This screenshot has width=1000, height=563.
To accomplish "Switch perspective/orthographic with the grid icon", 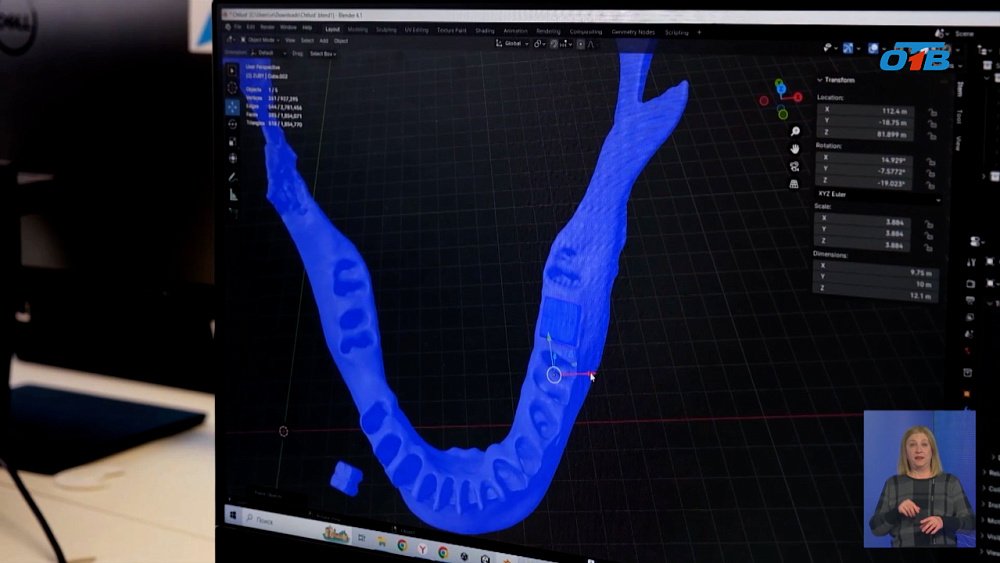I will [x=795, y=184].
